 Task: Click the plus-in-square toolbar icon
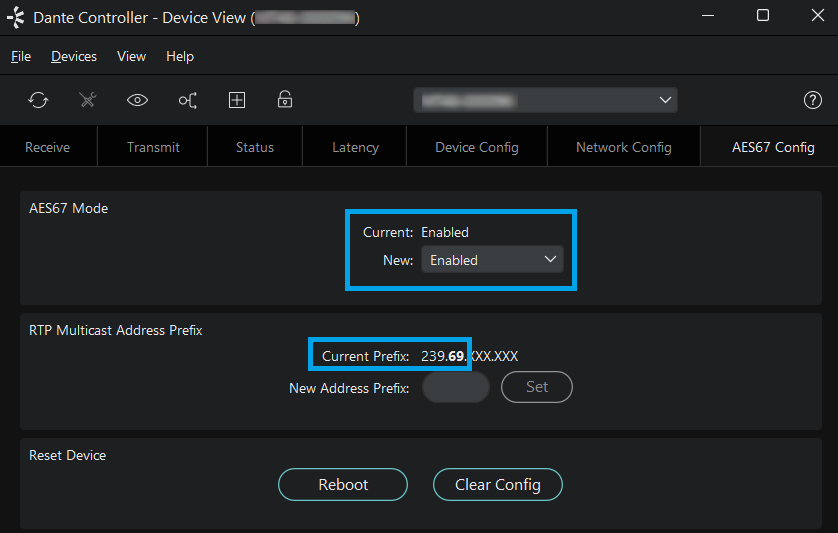[237, 100]
